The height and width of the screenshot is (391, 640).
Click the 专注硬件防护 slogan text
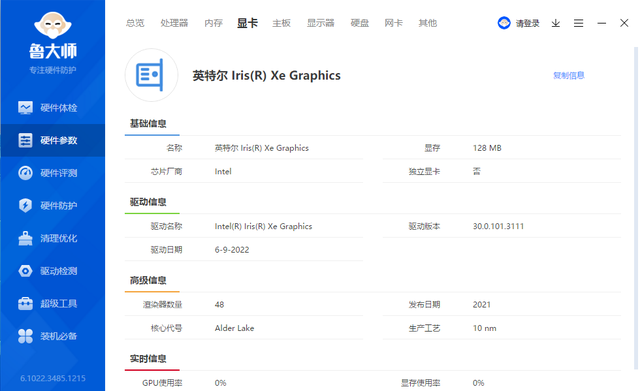click(x=53, y=70)
